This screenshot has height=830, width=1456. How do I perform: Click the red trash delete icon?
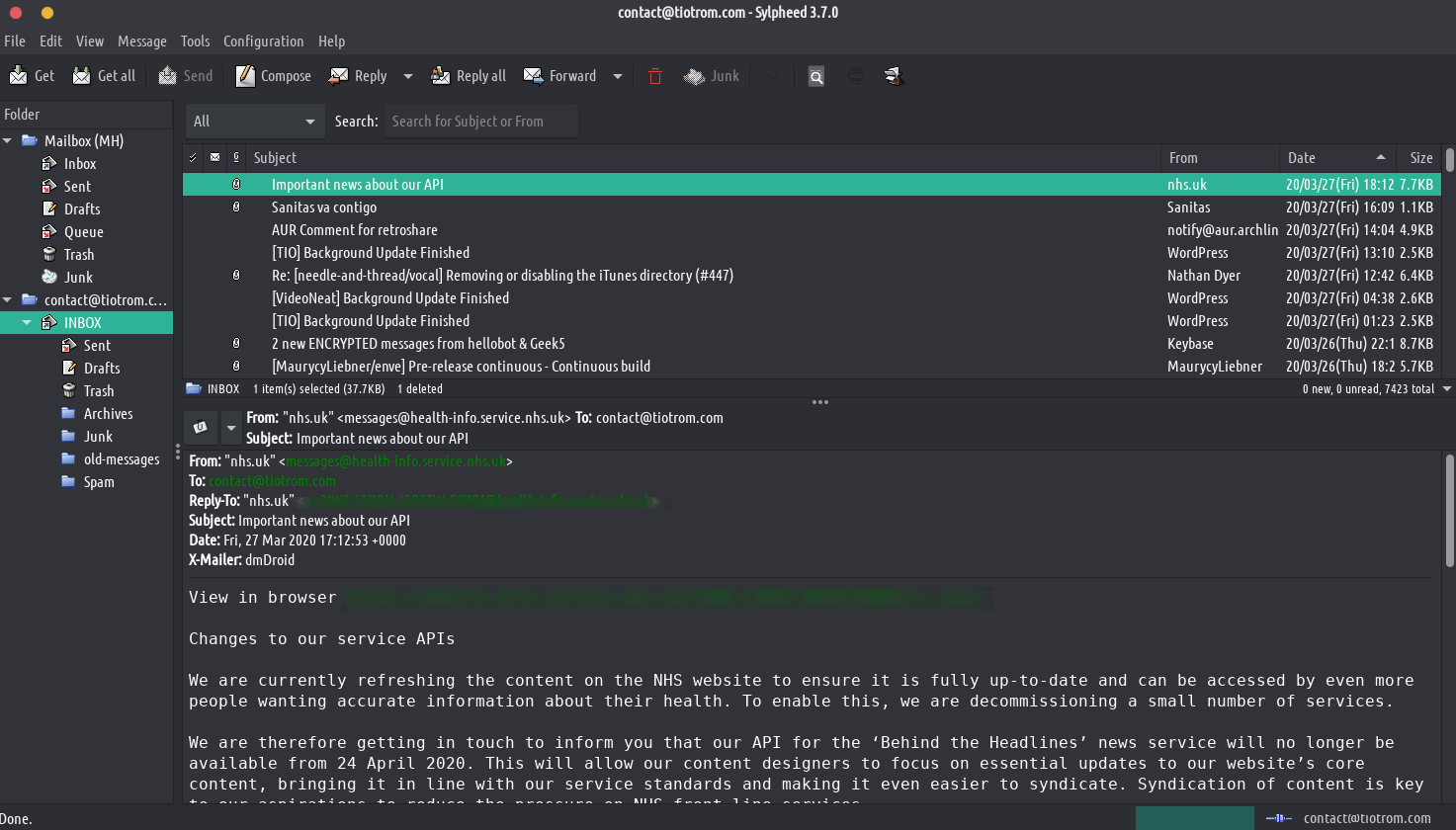tap(654, 76)
